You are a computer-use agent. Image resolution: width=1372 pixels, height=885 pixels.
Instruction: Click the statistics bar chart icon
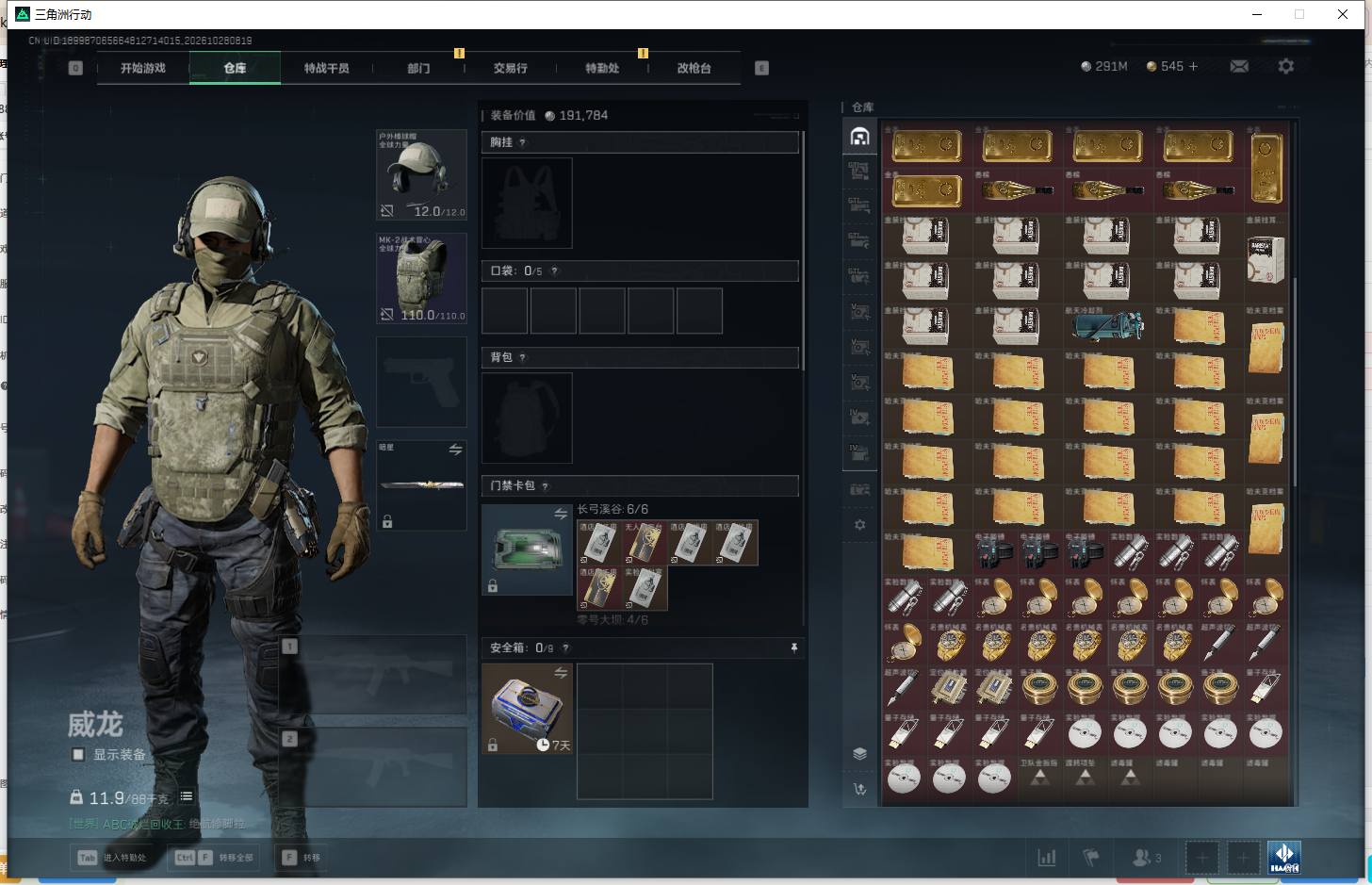[1047, 858]
